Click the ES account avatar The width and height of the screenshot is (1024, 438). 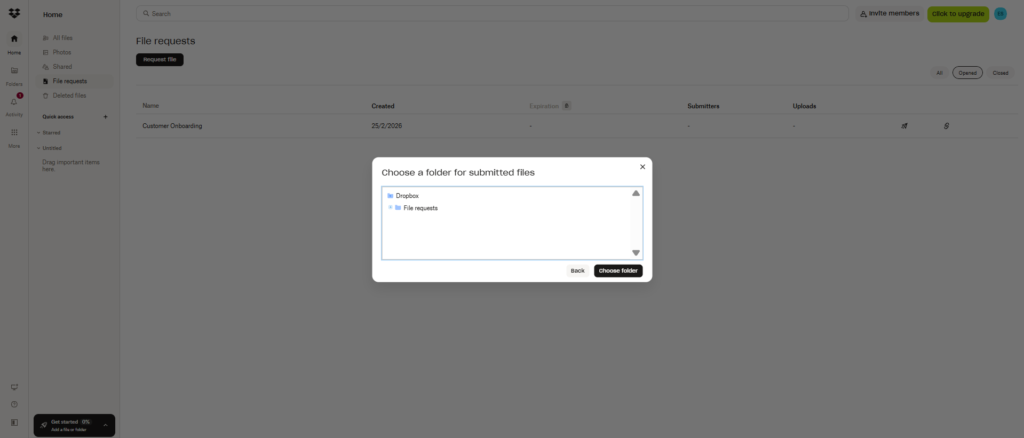(x=1000, y=14)
